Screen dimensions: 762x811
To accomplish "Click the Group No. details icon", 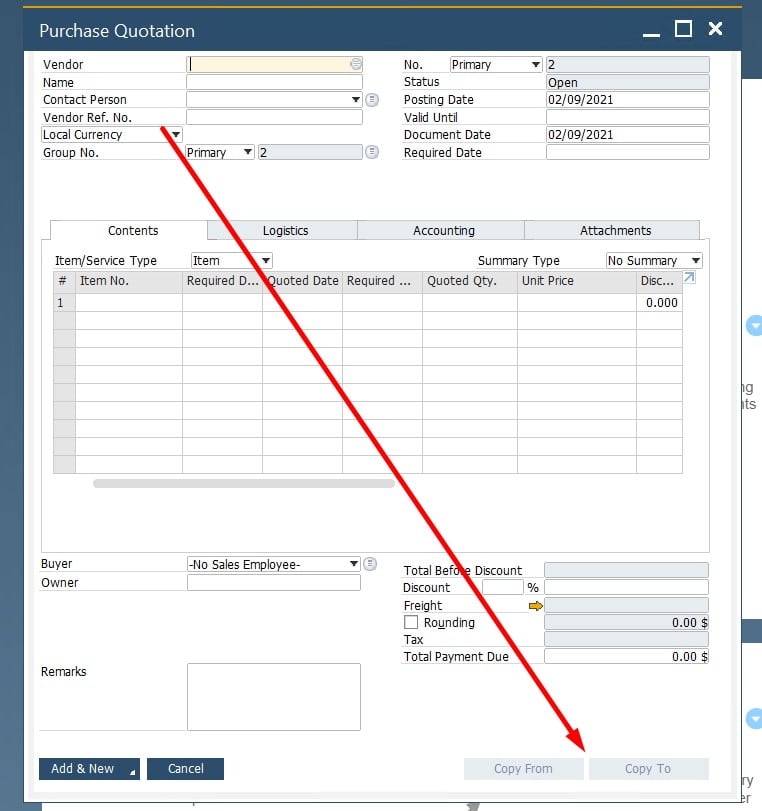I will 372,152.
